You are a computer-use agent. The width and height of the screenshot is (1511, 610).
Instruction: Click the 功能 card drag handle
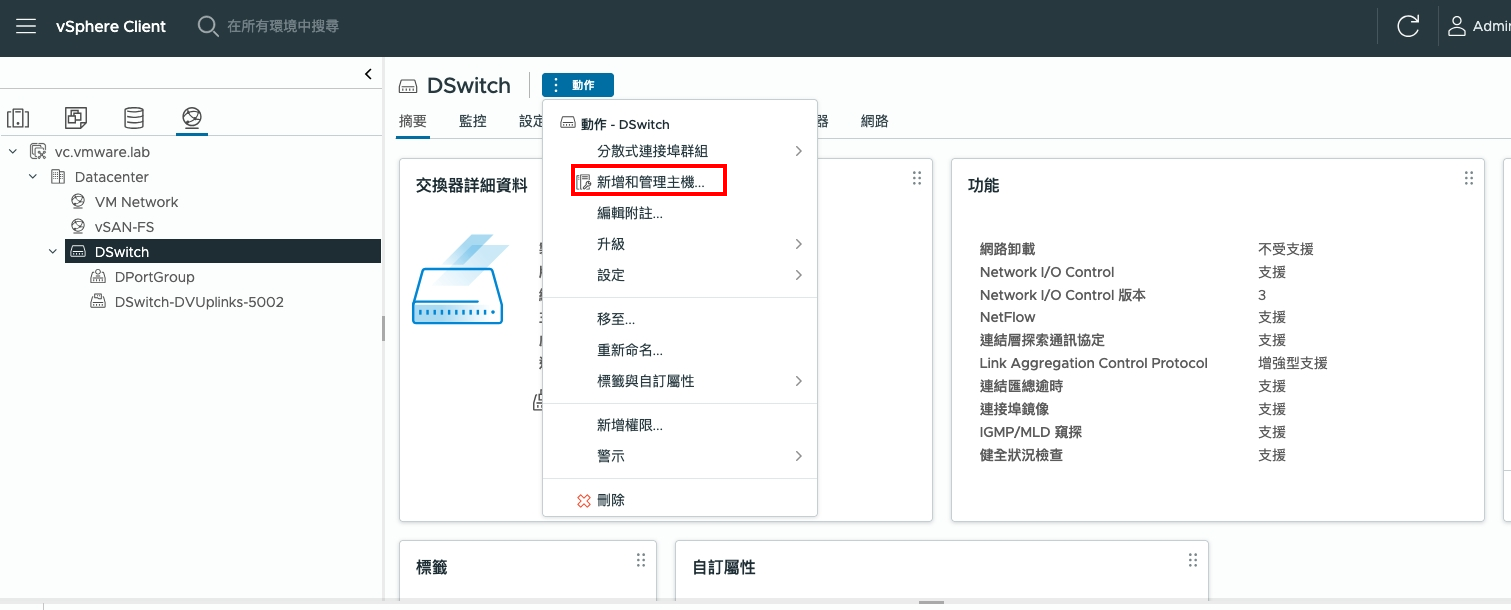coord(1468,178)
